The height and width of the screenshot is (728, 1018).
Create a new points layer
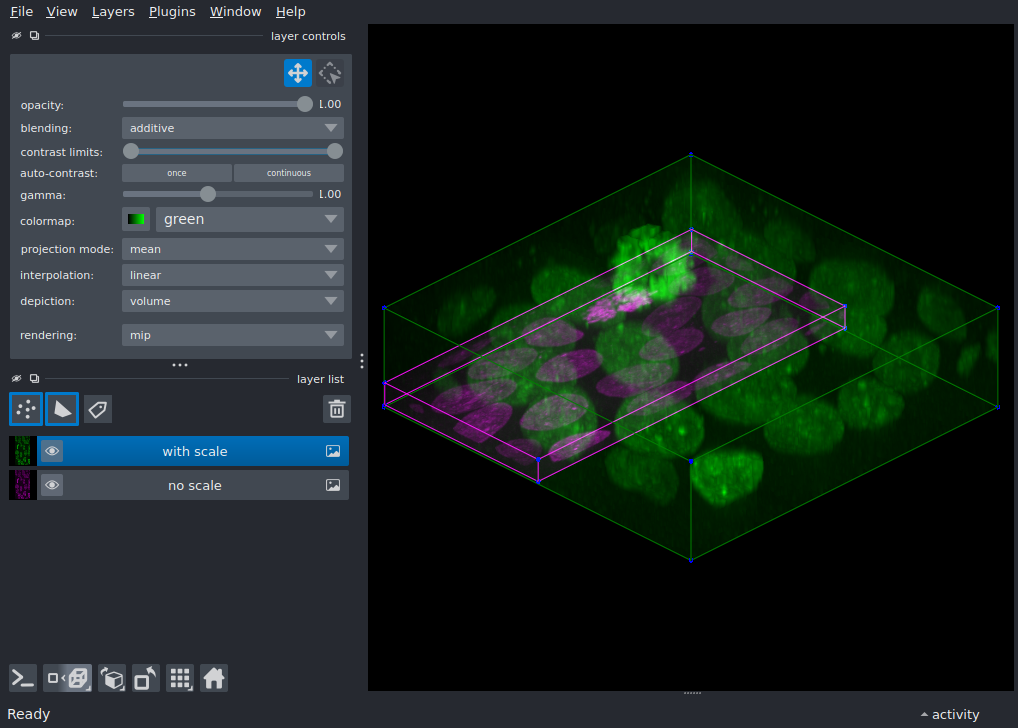[x=26, y=408]
